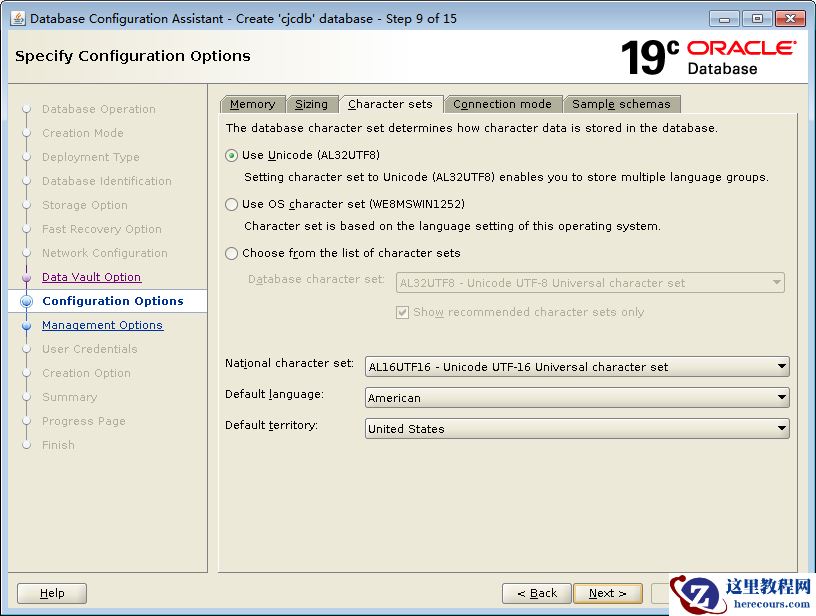Image resolution: width=816 pixels, height=616 pixels.
Task: Click the Configuration Options step bullet icon
Action: [27, 301]
